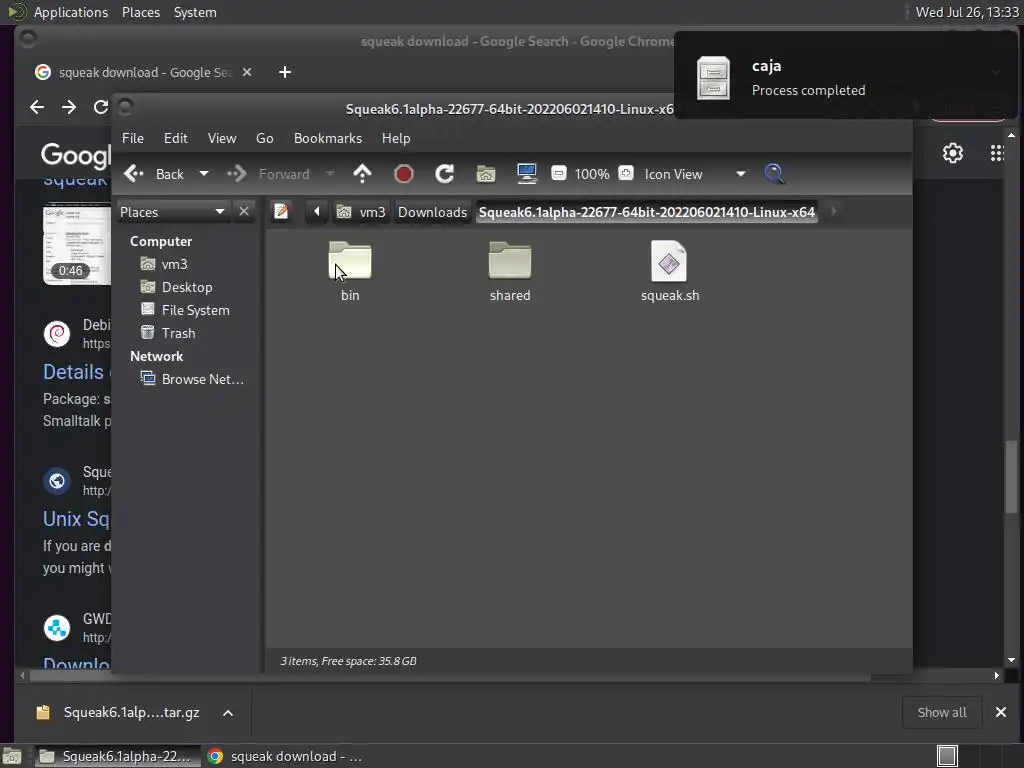Go forward in Chrome browser
The width and height of the screenshot is (1024, 768).
tap(69, 107)
